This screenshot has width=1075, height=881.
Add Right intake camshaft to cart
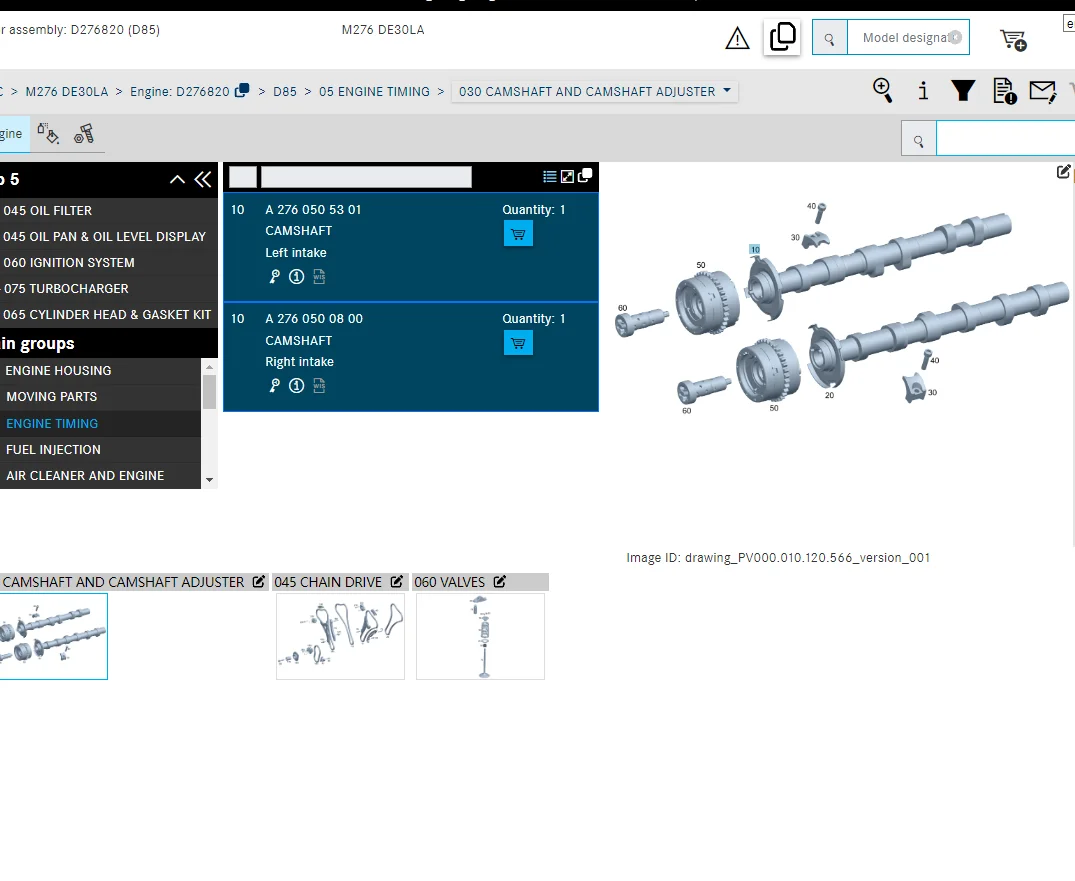click(x=518, y=343)
